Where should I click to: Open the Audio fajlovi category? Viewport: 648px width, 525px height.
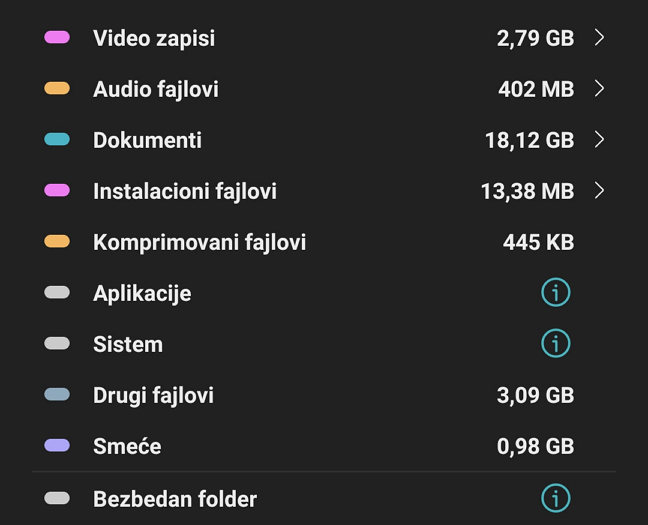156,89
